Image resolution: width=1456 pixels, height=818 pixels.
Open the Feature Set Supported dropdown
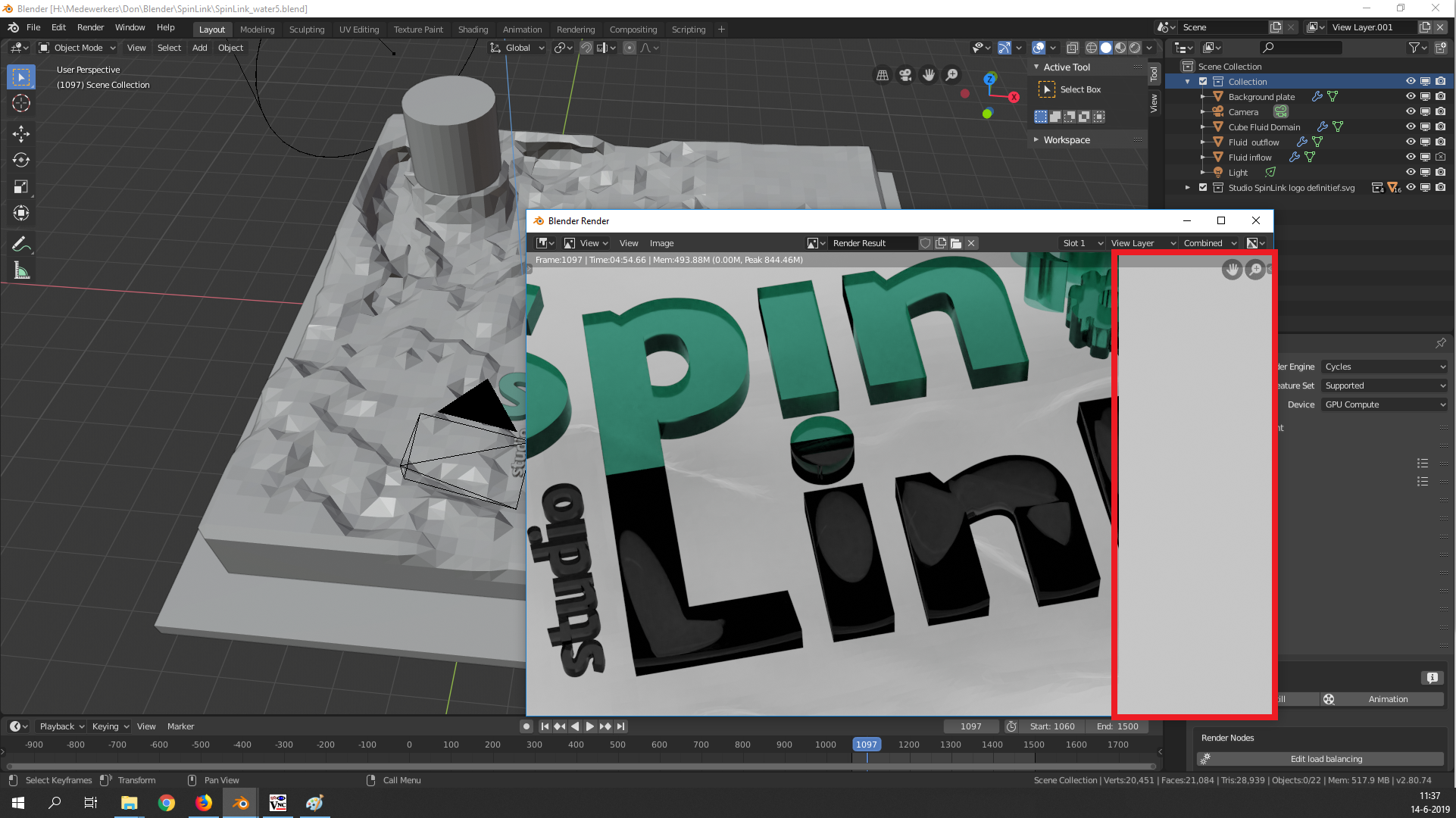tap(1385, 386)
